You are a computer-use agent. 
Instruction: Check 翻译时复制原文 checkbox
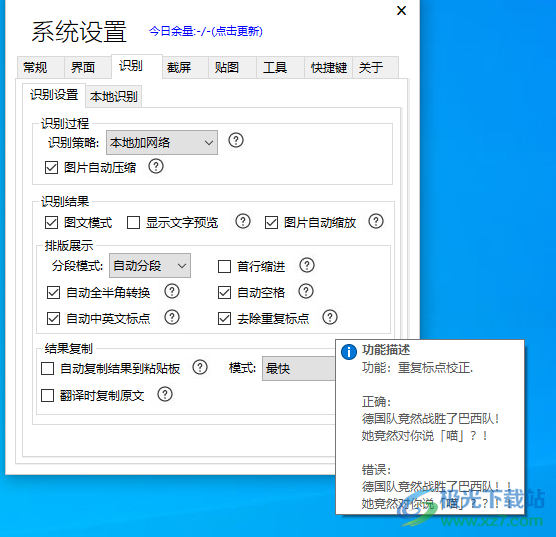click(48, 395)
